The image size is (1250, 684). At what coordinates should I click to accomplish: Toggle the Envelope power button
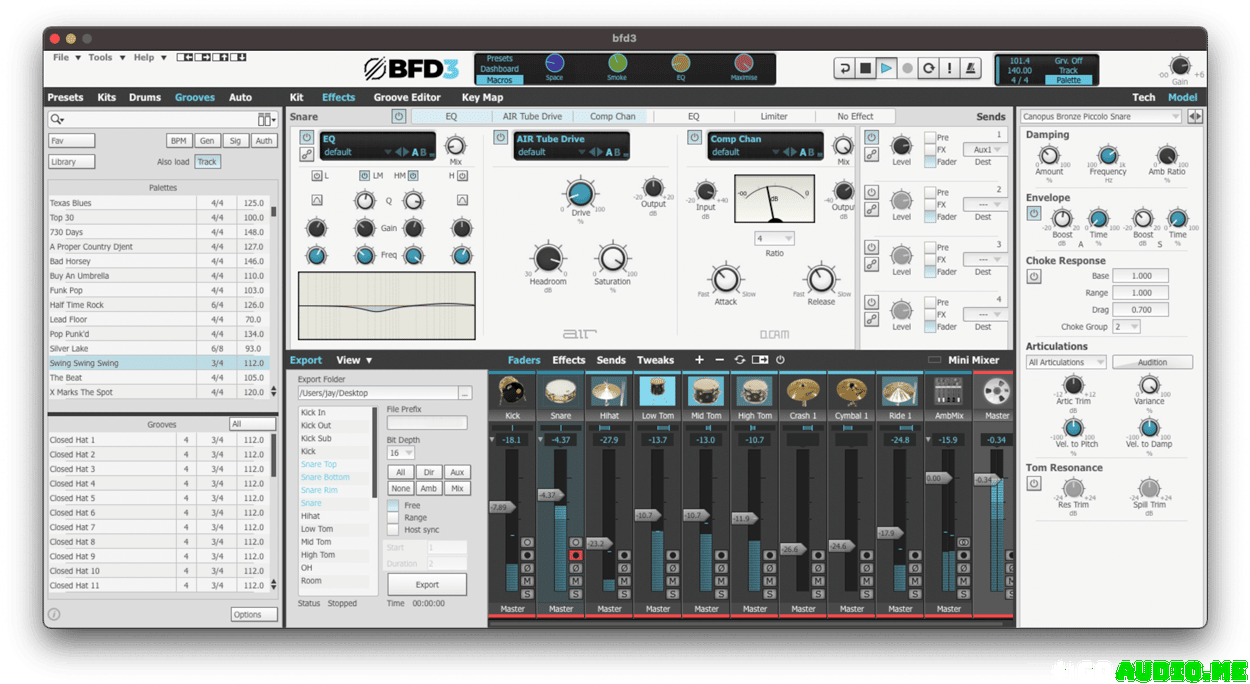[x=1034, y=213]
